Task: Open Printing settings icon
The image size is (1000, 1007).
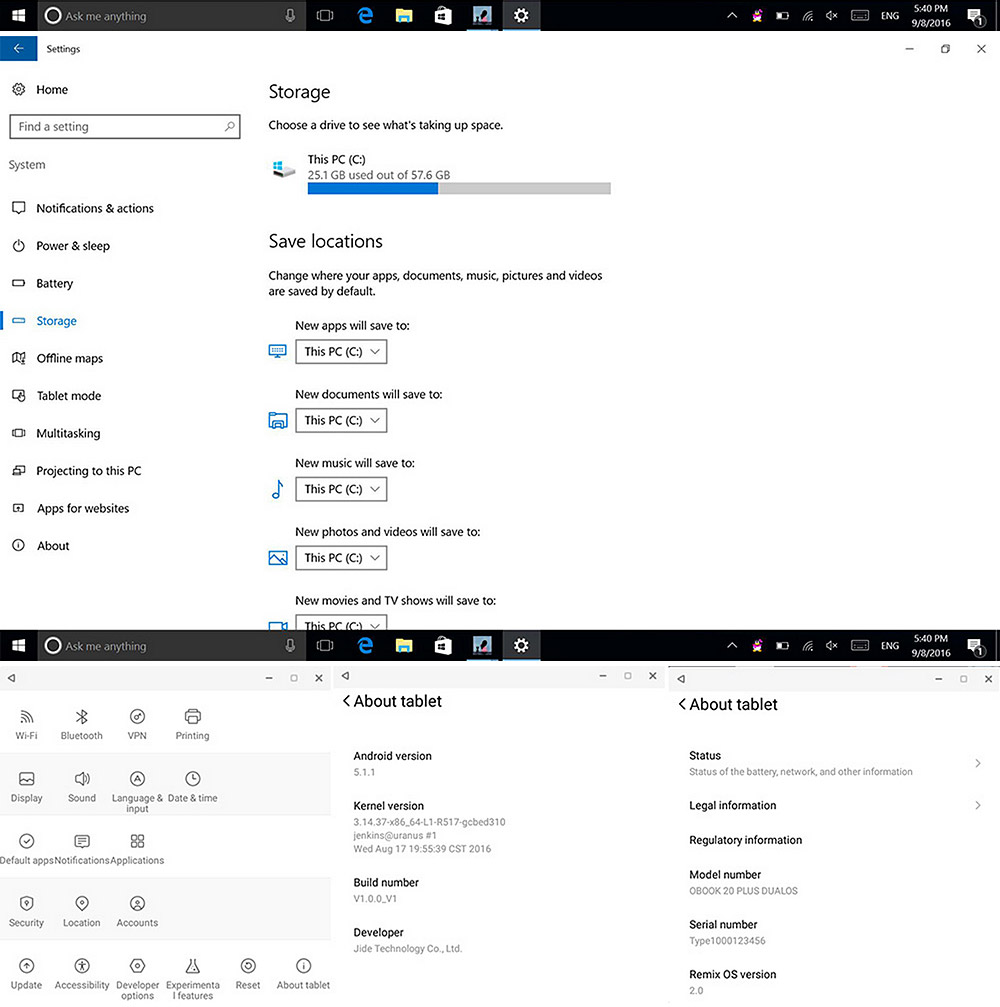Action: pyautogui.click(x=193, y=725)
